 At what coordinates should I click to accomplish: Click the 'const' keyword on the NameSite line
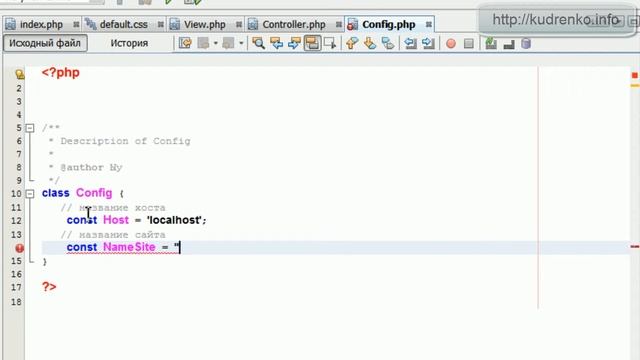pos(82,247)
